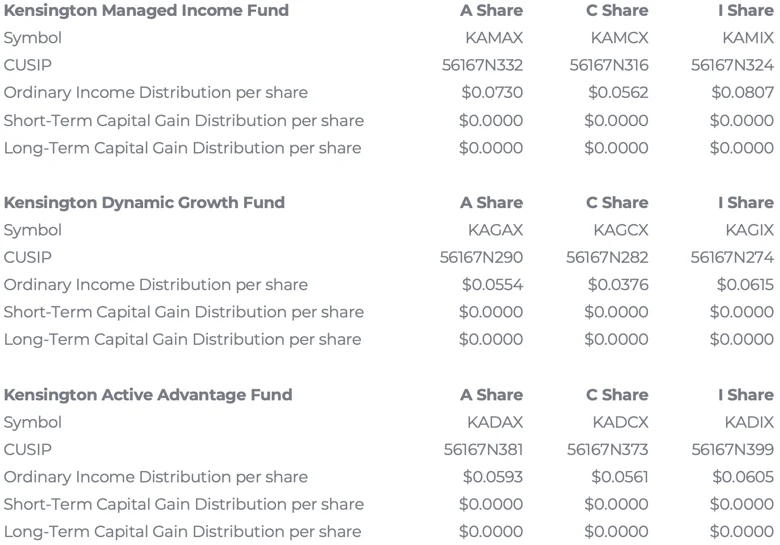This screenshot has width=780, height=545.
Task: Select CUSIP 56167N282
Action: tap(607, 258)
